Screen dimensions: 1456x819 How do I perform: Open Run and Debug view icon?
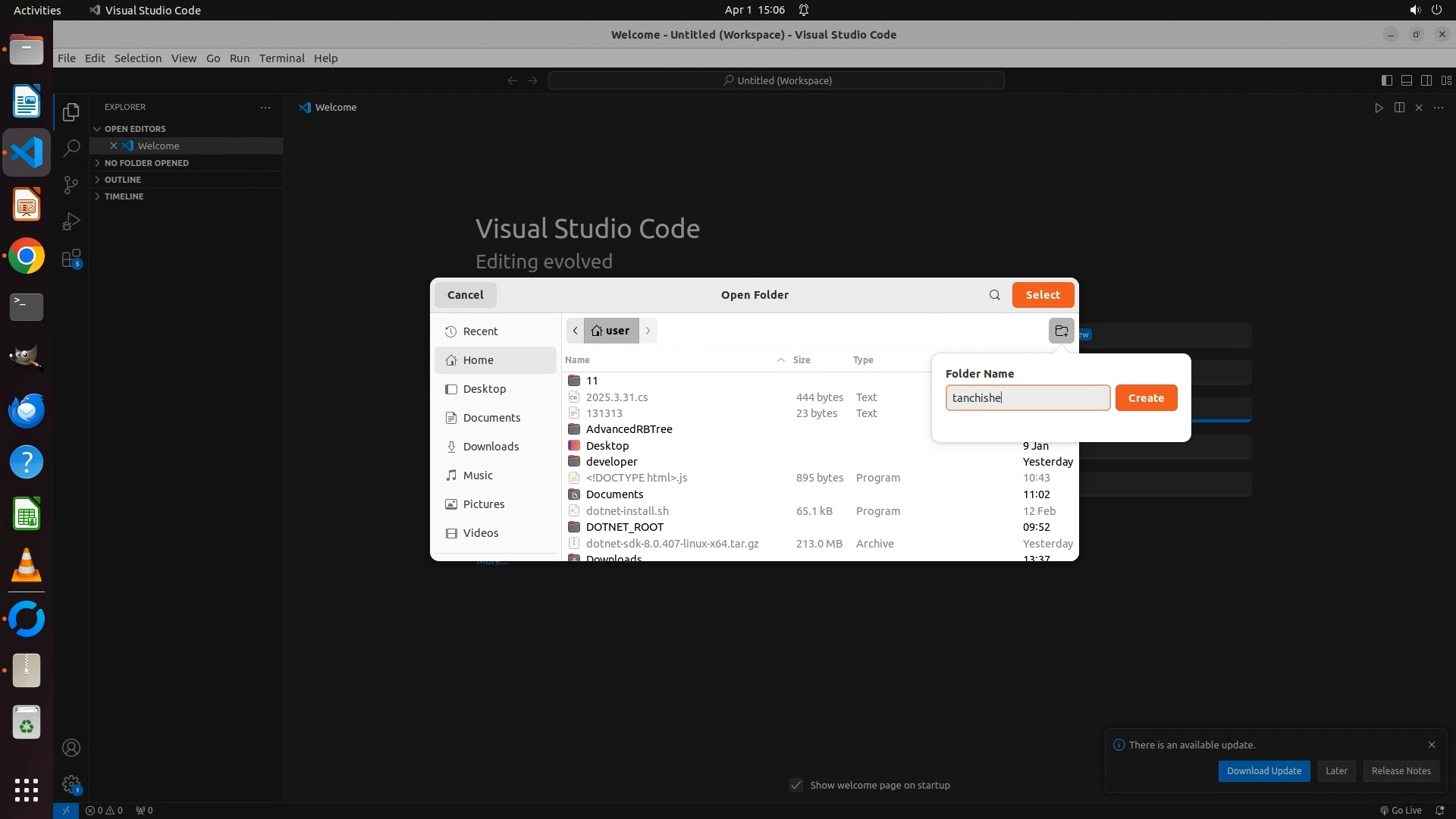coord(71,221)
